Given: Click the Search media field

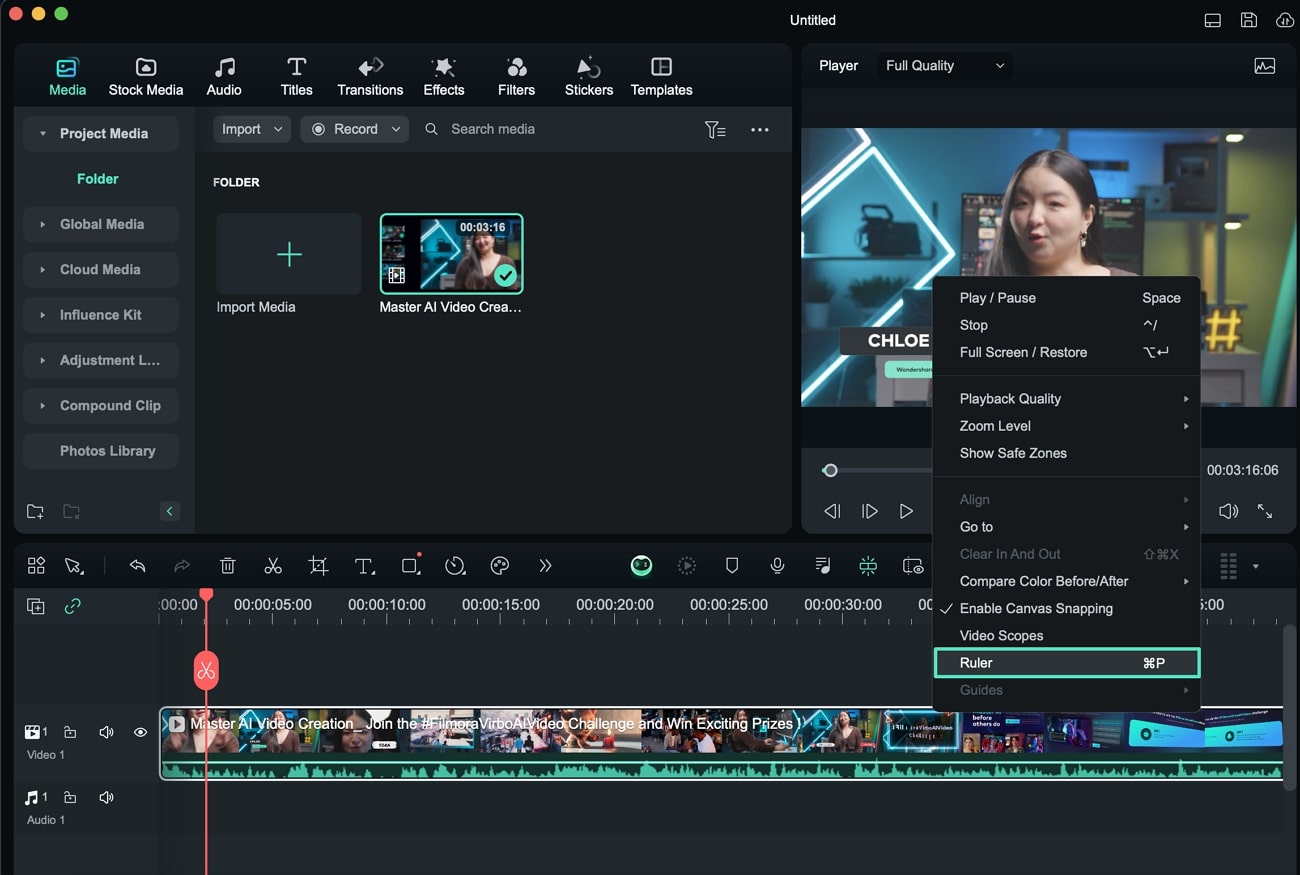Looking at the screenshot, I should point(493,129).
